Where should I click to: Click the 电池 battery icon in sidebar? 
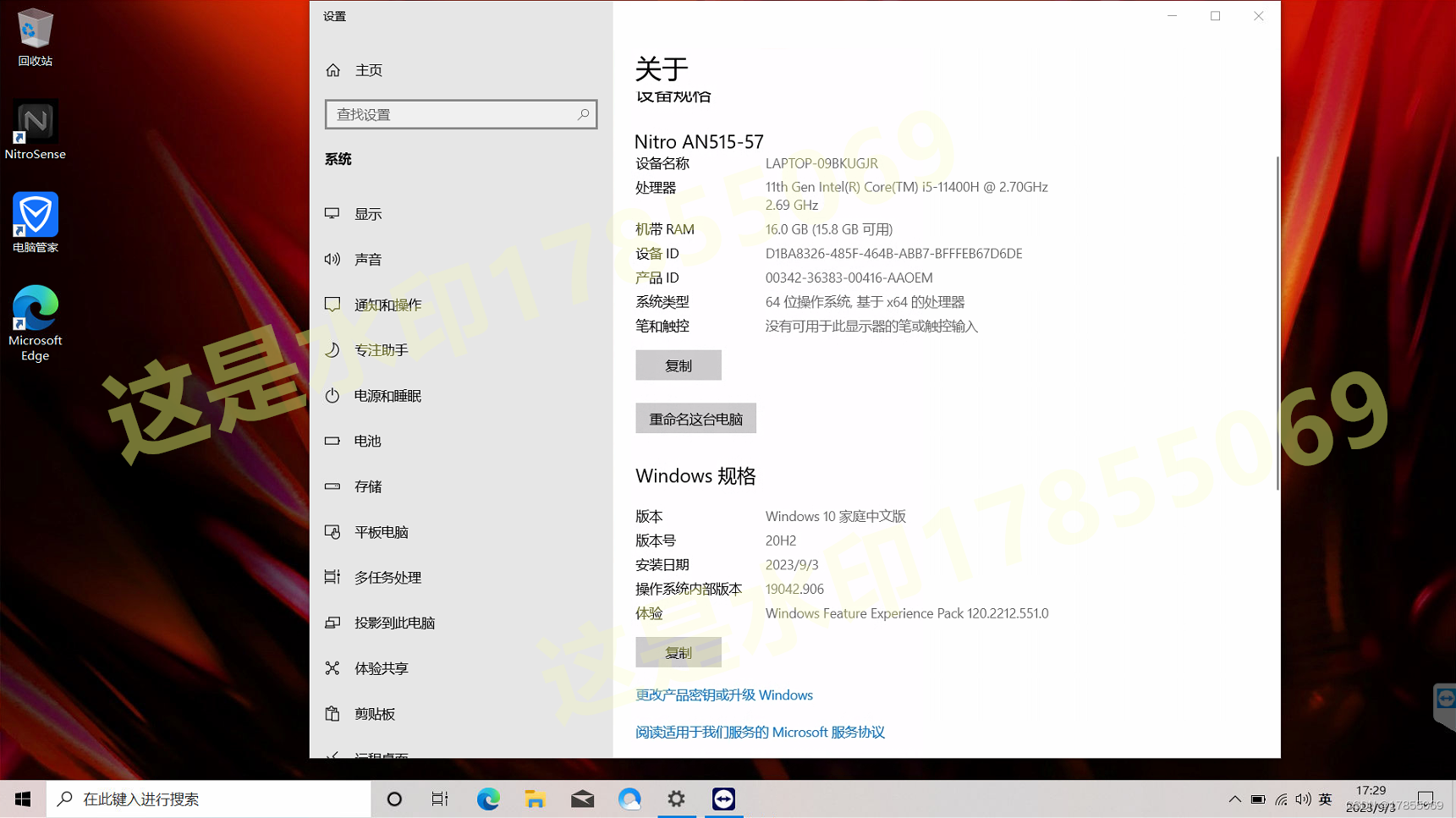(x=332, y=441)
